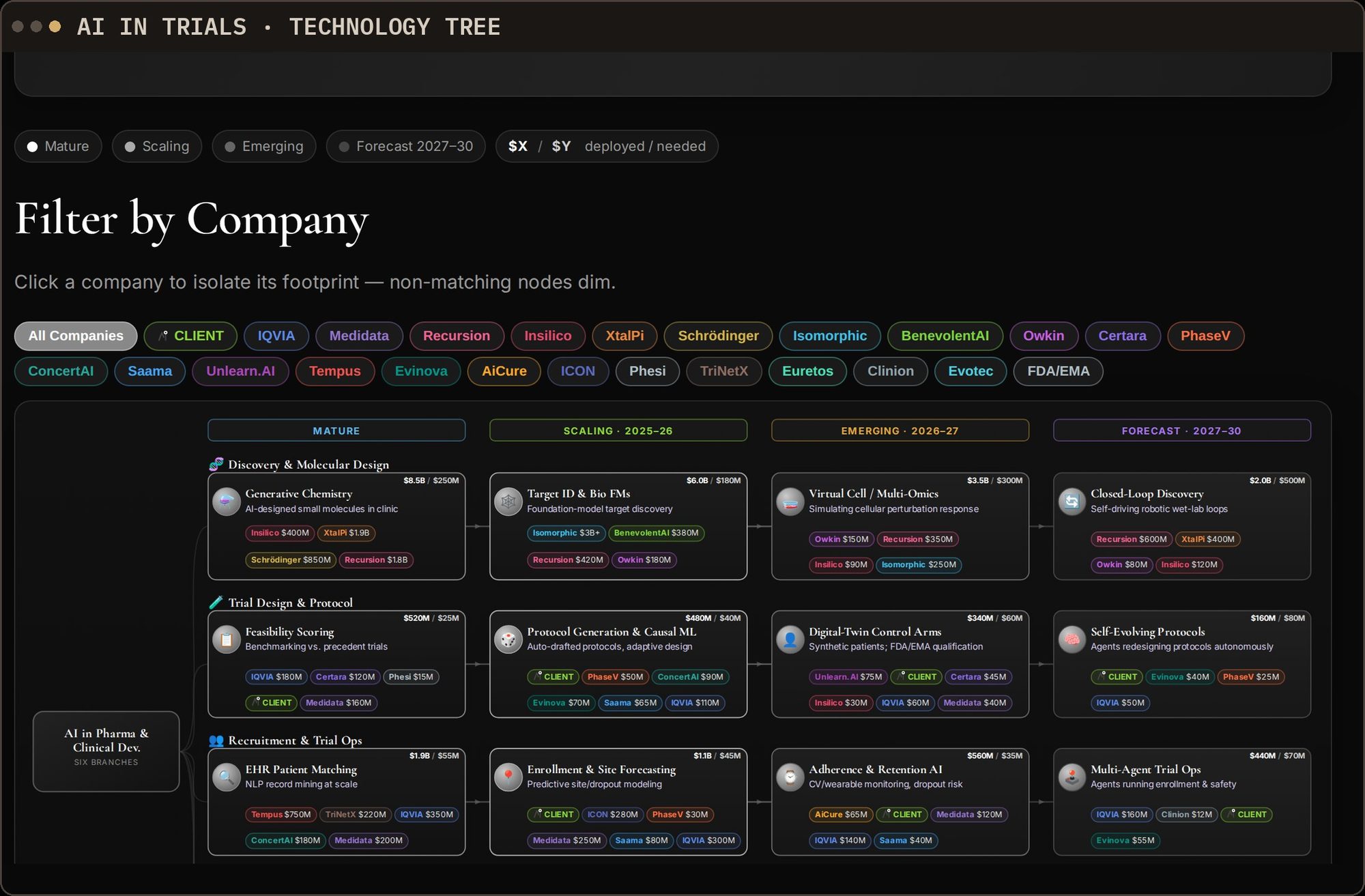The height and width of the screenshot is (896, 1365).
Task: Filter by FDA/EMA chip
Action: (1058, 371)
